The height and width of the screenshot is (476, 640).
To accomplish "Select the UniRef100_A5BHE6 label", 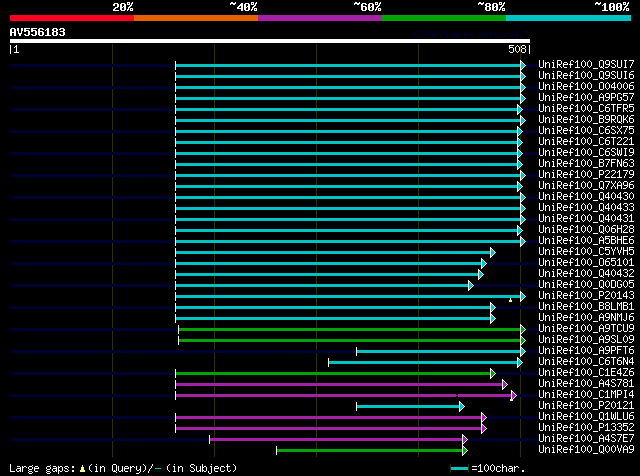I will click(586, 240).
